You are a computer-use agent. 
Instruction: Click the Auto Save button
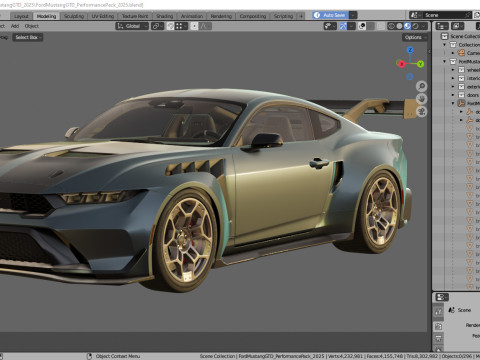coord(330,15)
